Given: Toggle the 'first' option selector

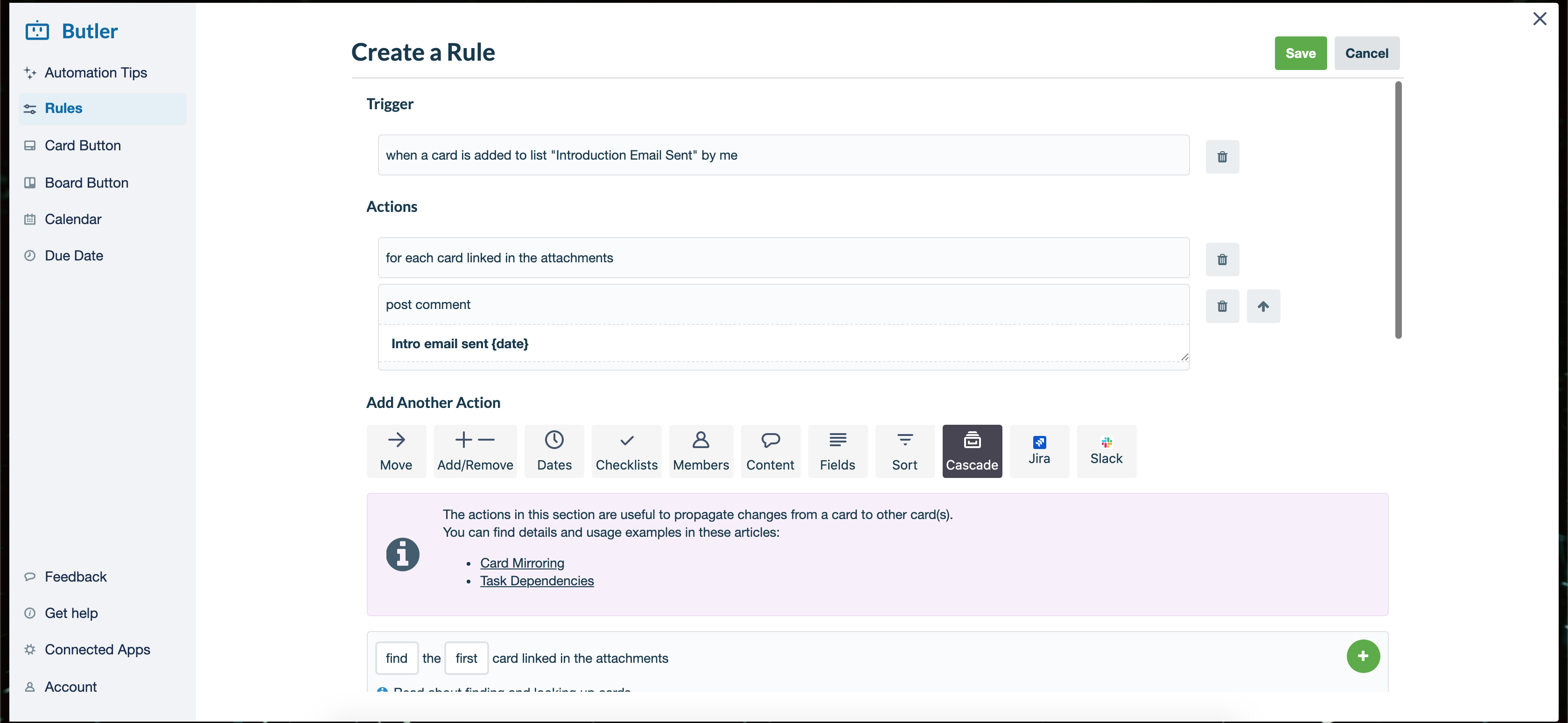Looking at the screenshot, I should point(466,658).
